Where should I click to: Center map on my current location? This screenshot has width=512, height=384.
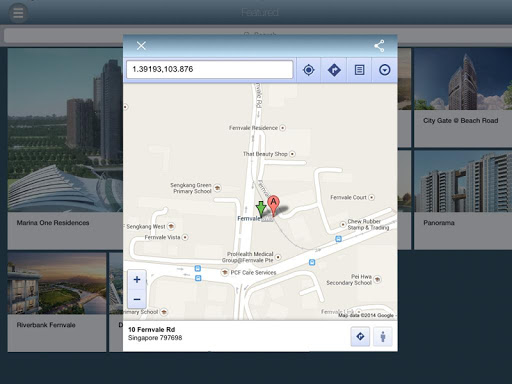tap(309, 70)
